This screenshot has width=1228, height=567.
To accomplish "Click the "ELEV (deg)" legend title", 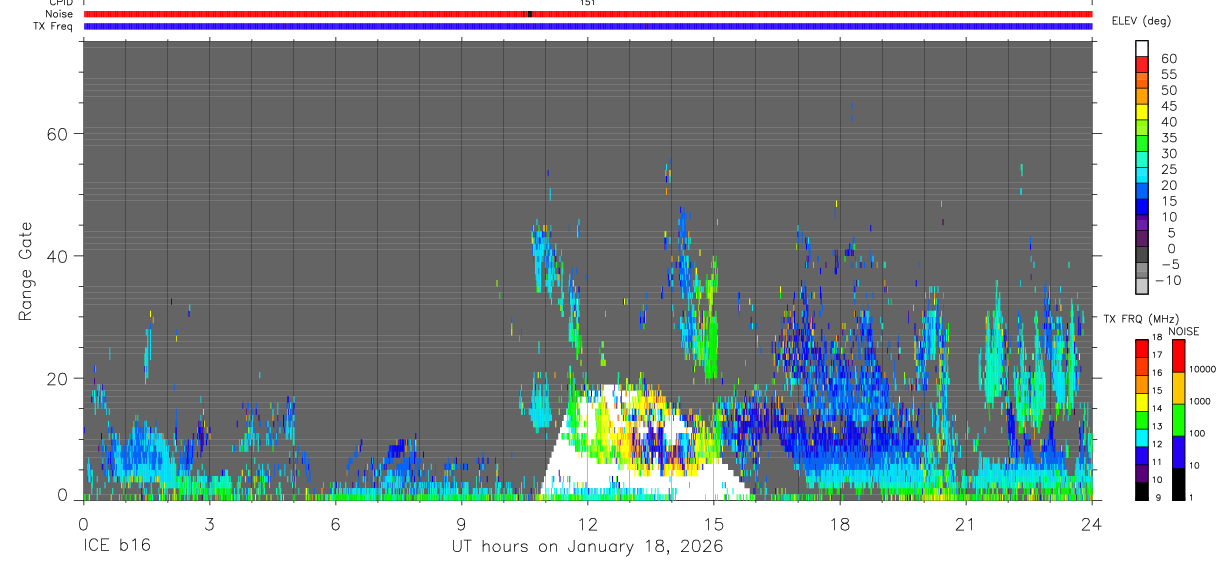I will (1141, 21).
